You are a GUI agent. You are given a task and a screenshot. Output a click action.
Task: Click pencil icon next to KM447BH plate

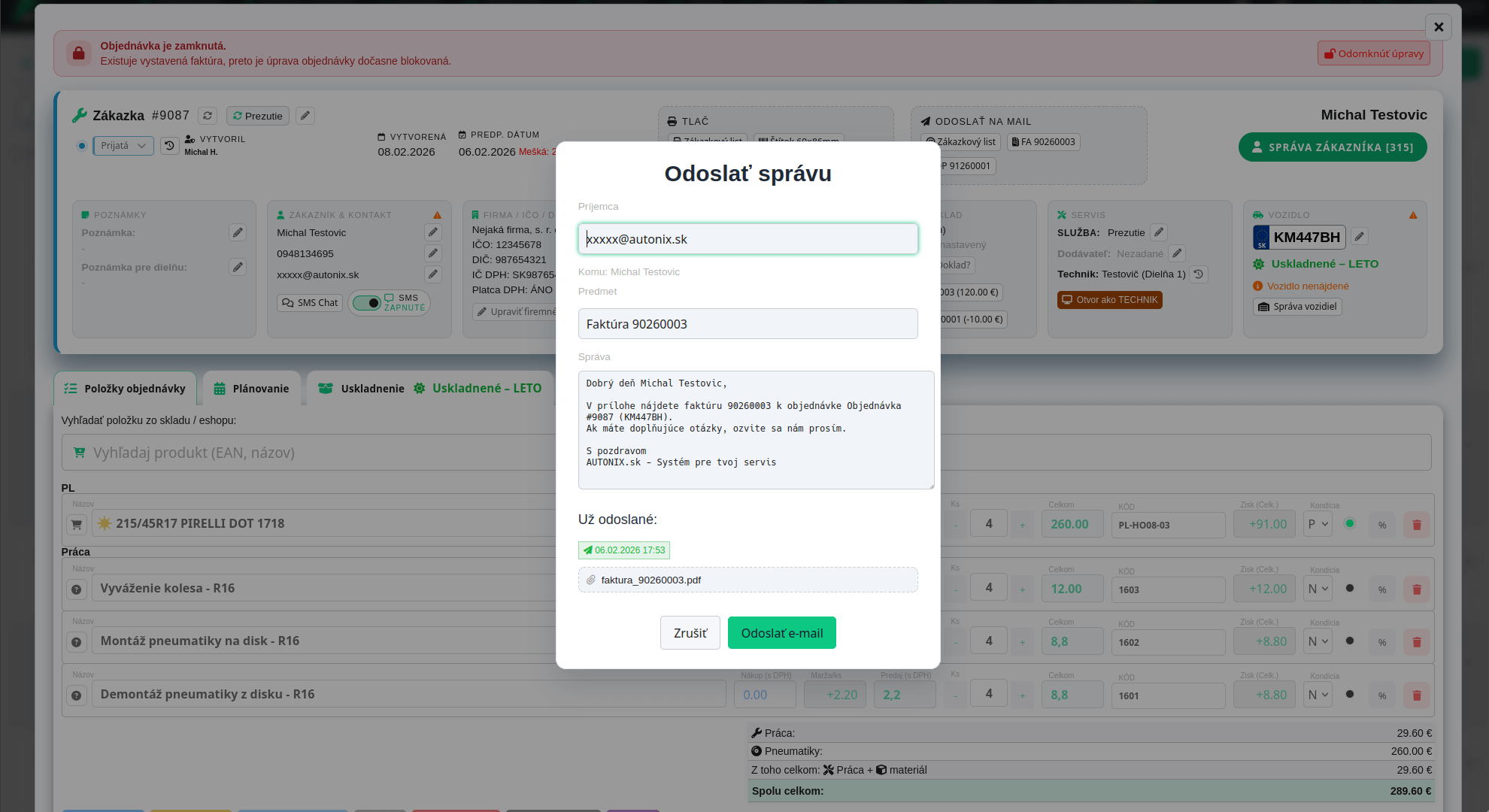1359,237
